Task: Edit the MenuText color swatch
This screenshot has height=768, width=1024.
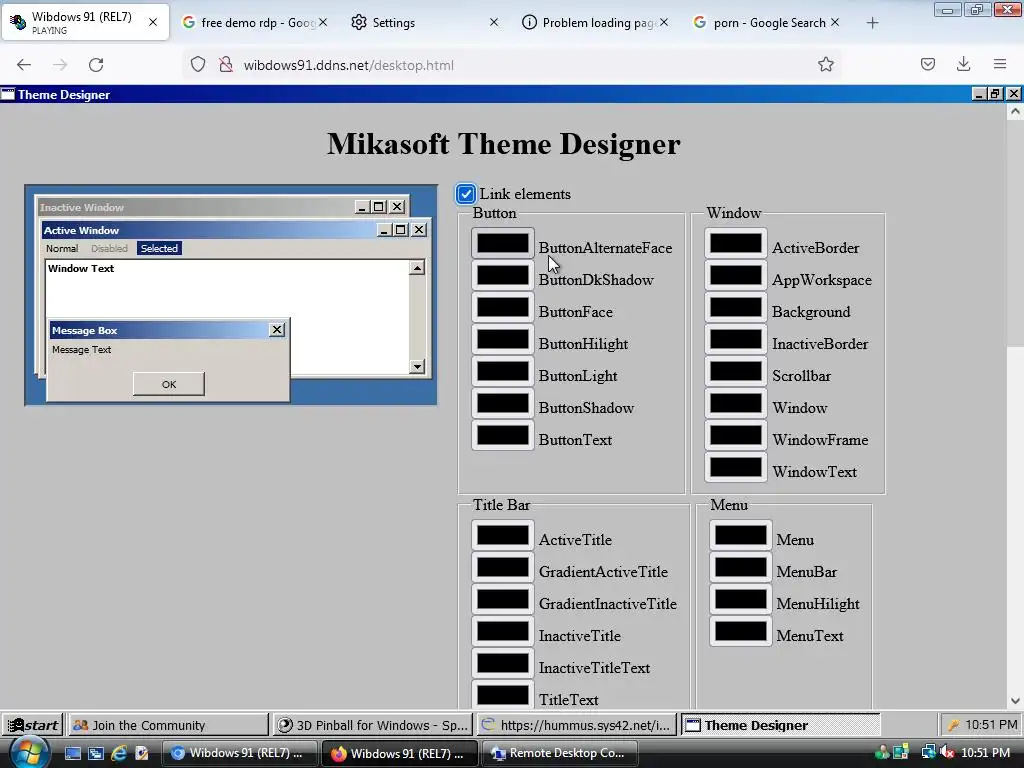Action: tap(740, 631)
